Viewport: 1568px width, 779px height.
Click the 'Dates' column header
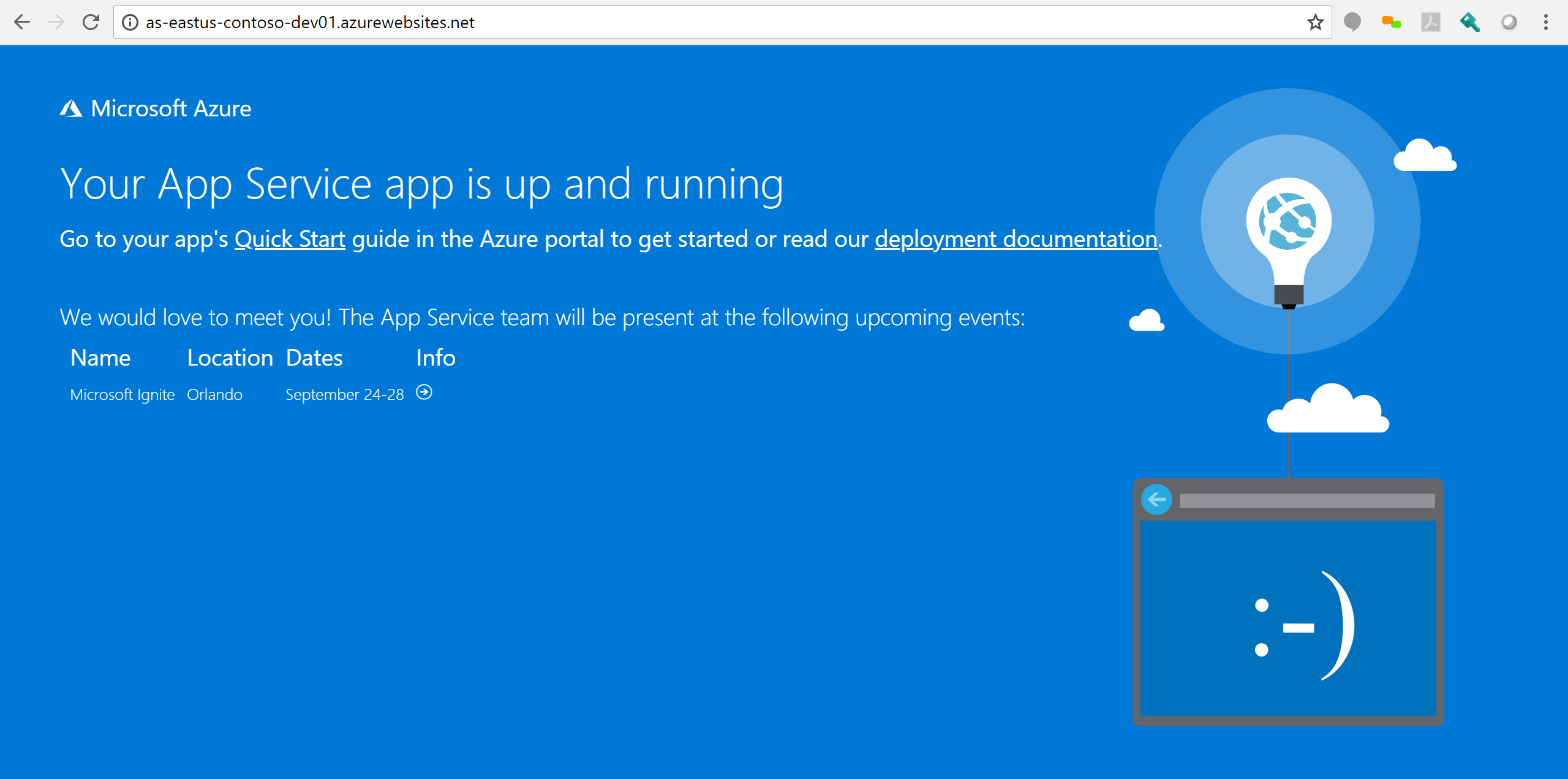(314, 358)
